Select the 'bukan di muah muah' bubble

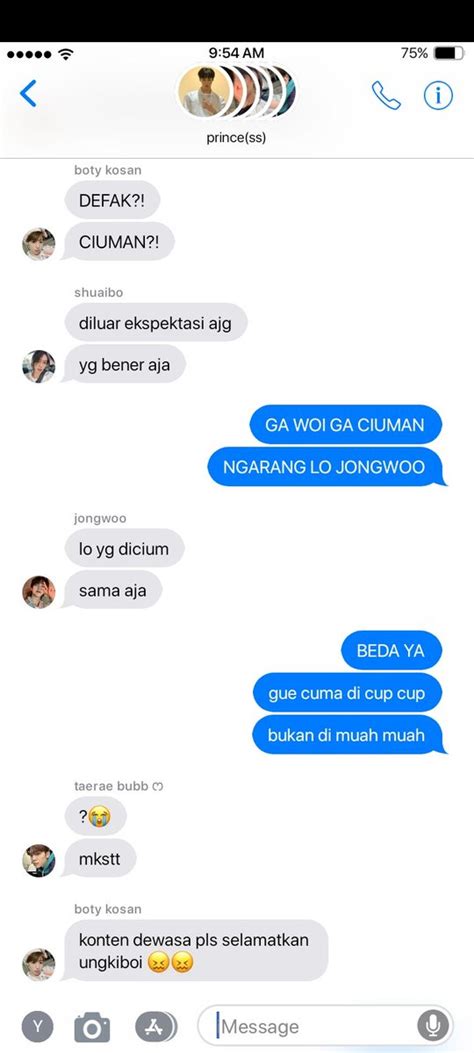click(348, 735)
